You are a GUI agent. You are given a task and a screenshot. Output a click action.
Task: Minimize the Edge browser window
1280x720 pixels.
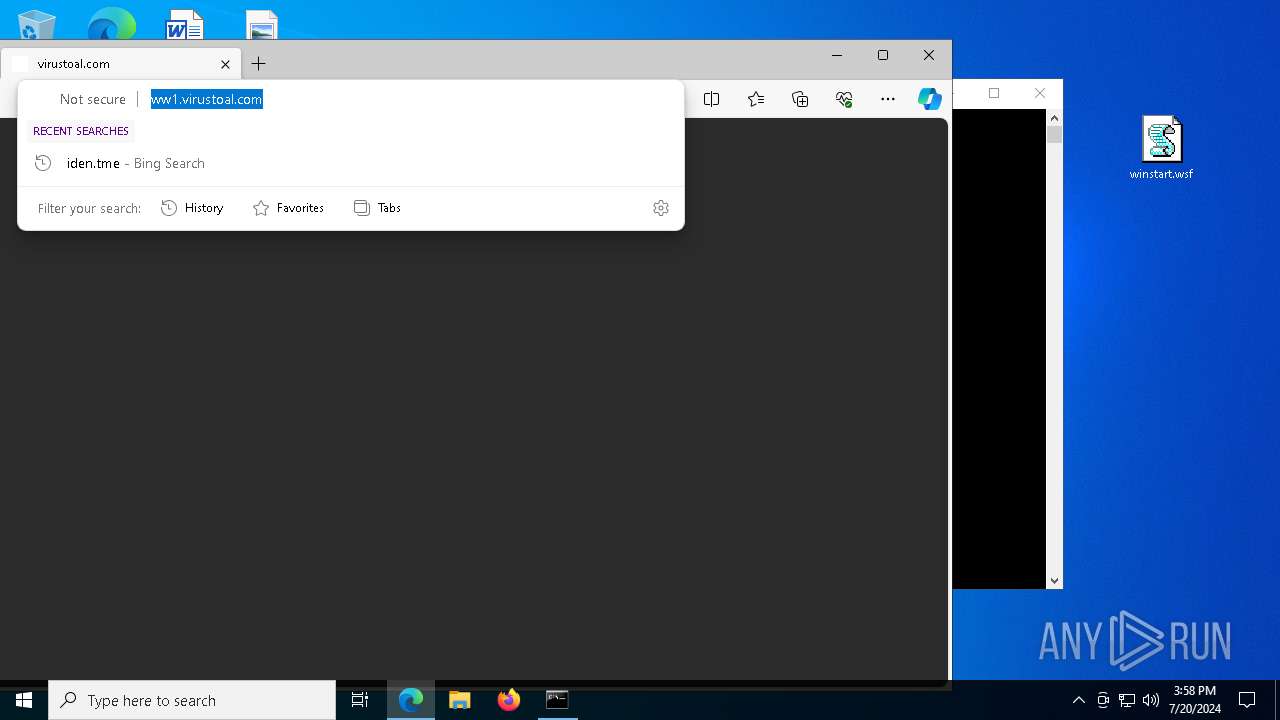837,55
